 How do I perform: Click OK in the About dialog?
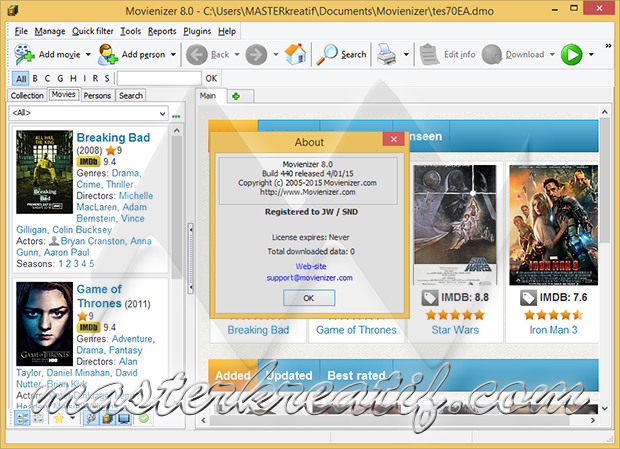(x=309, y=298)
